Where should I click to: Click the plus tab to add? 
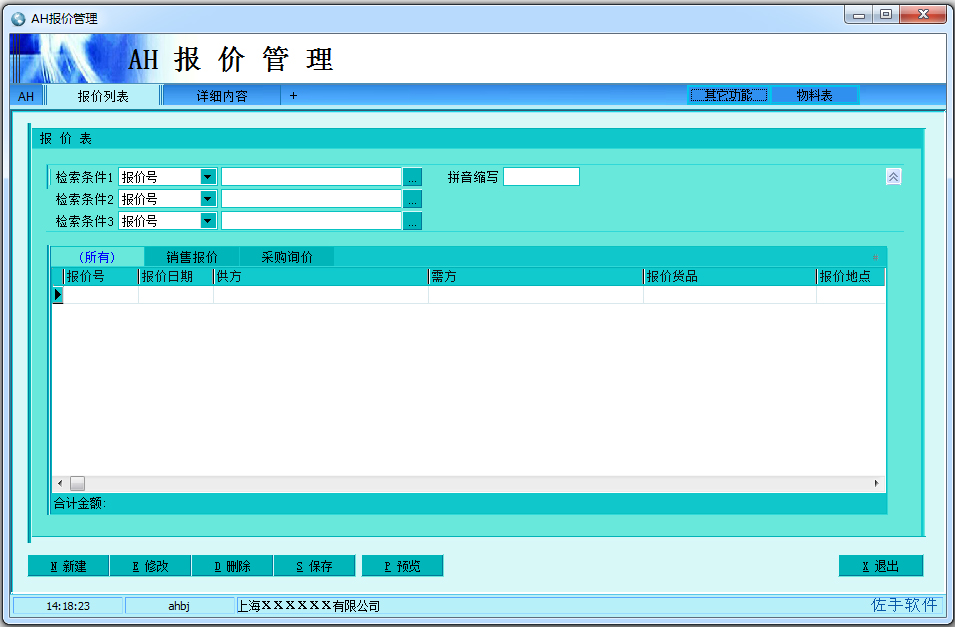[x=294, y=96]
